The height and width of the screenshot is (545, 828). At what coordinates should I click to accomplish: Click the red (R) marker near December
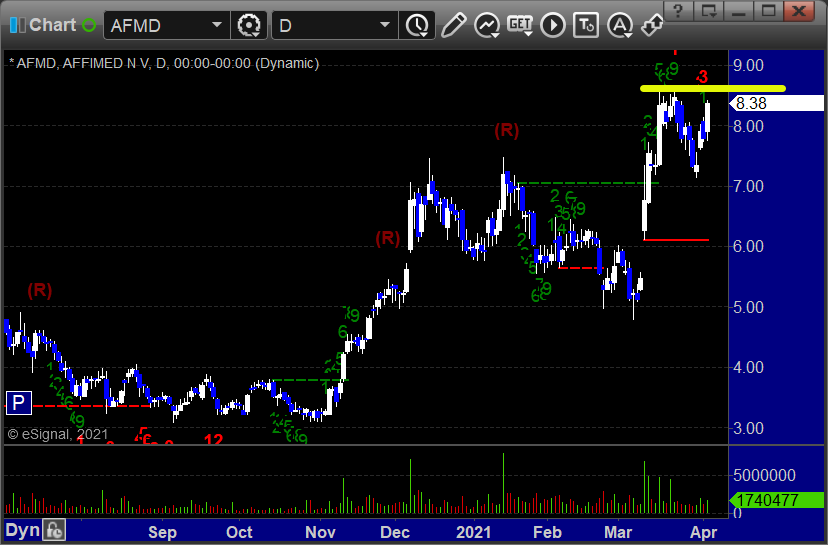[388, 238]
